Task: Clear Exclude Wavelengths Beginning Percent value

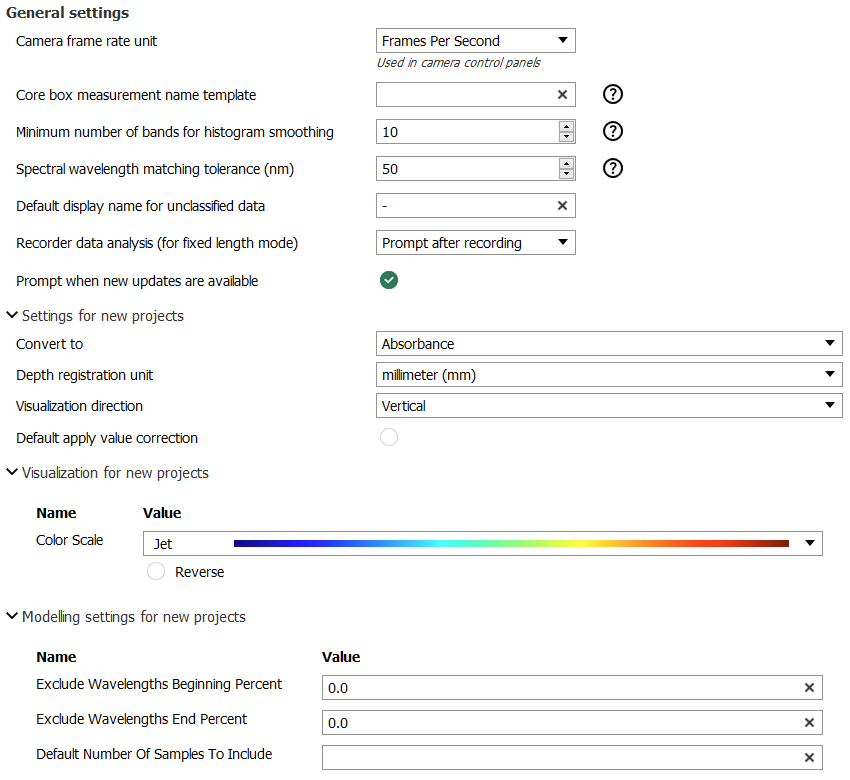Action: [809, 687]
